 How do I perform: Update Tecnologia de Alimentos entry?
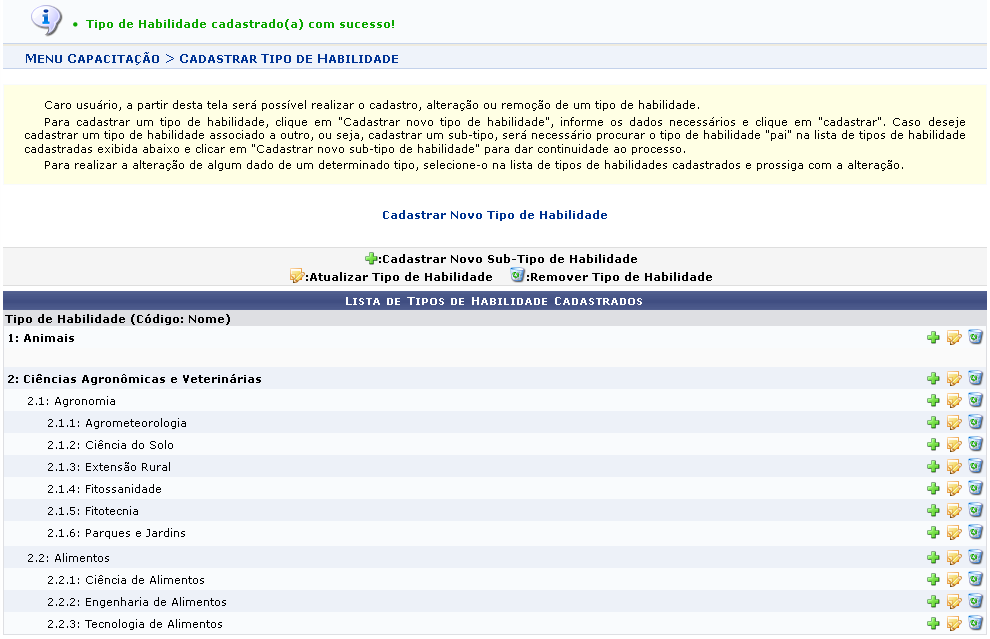[954, 624]
